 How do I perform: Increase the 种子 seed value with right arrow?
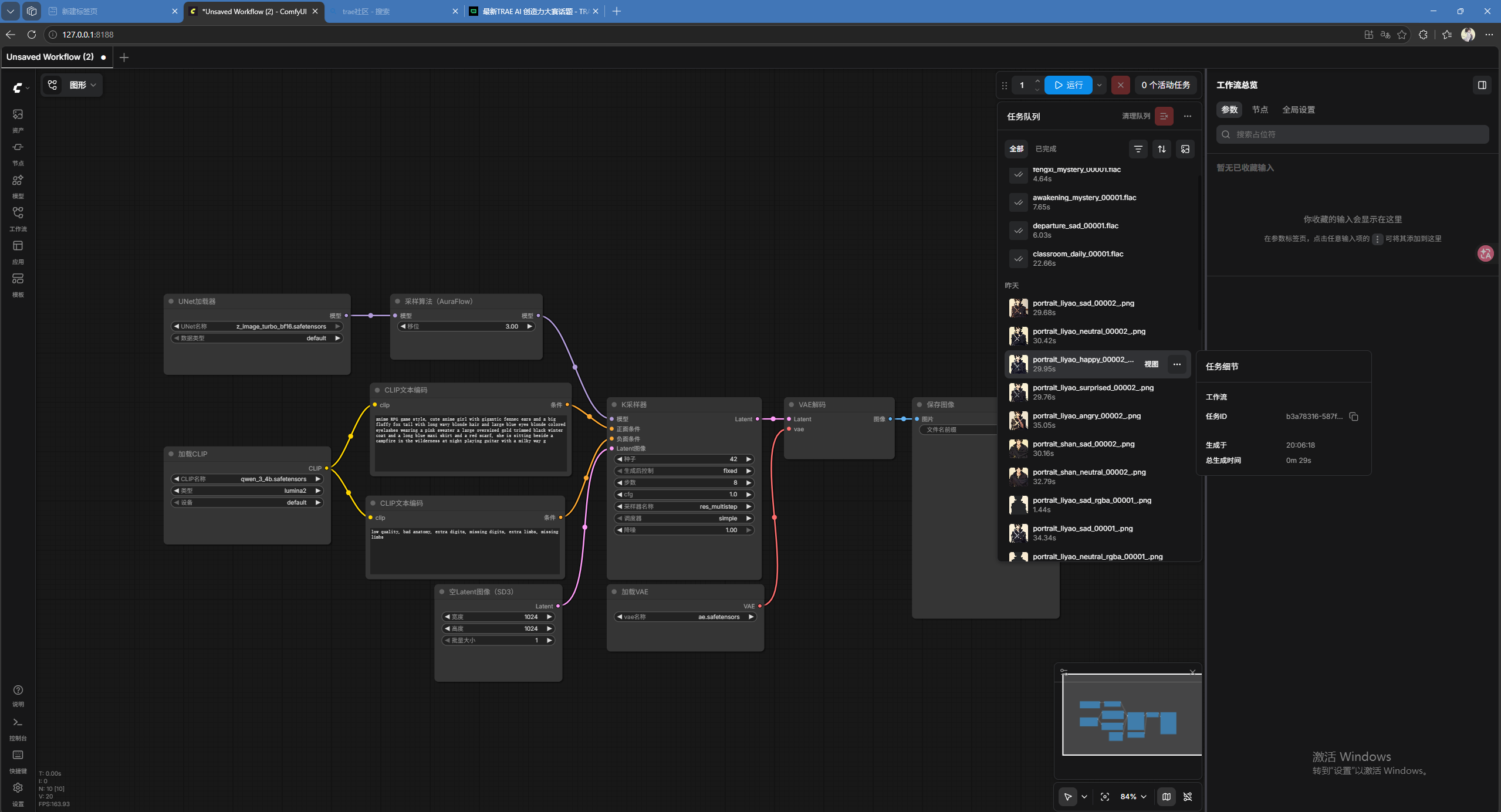(749, 459)
